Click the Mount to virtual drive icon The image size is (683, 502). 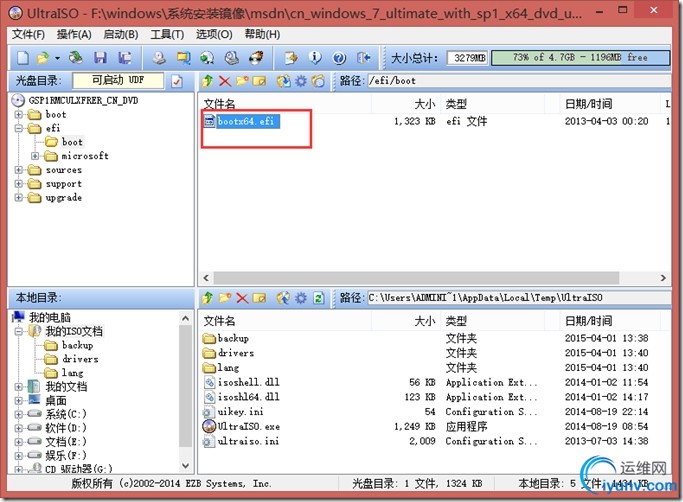coord(231,58)
